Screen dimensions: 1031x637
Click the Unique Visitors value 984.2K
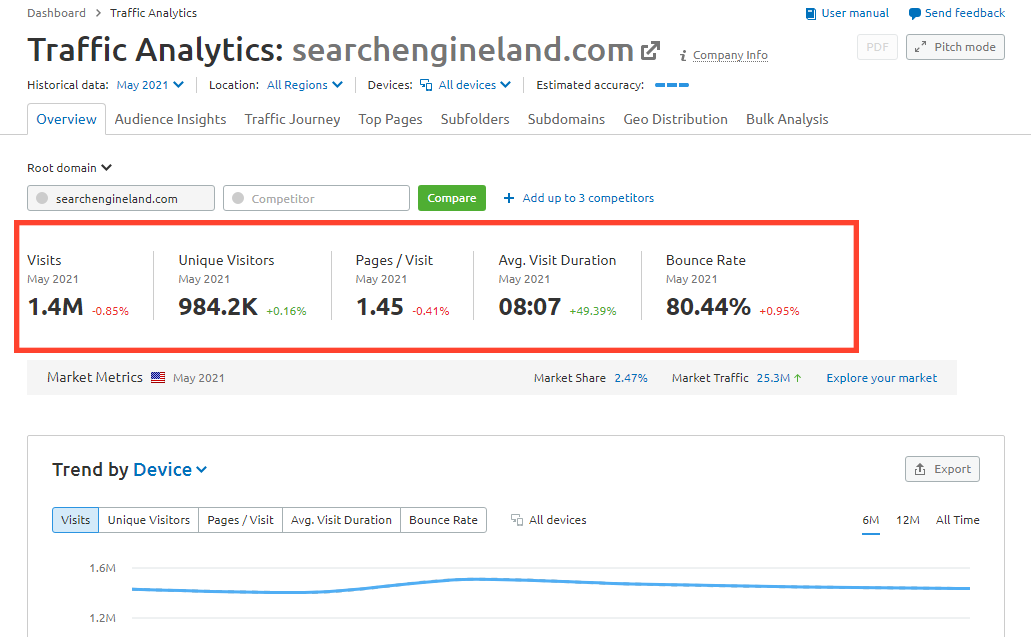[218, 307]
